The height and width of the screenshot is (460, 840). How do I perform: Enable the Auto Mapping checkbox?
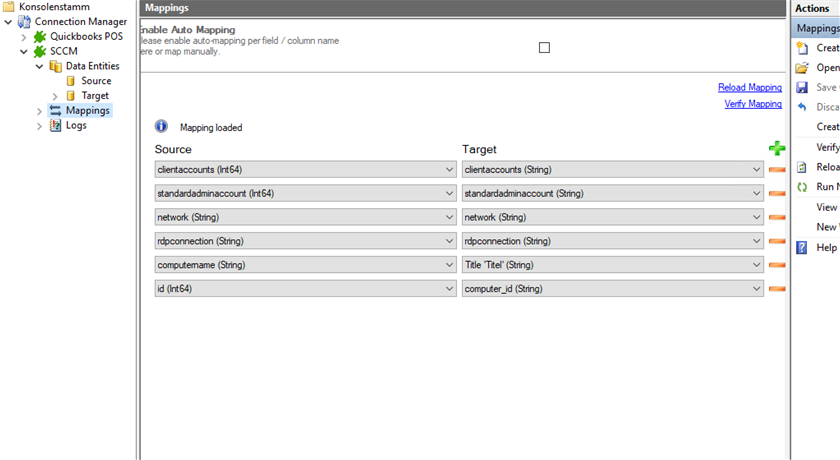coord(544,47)
